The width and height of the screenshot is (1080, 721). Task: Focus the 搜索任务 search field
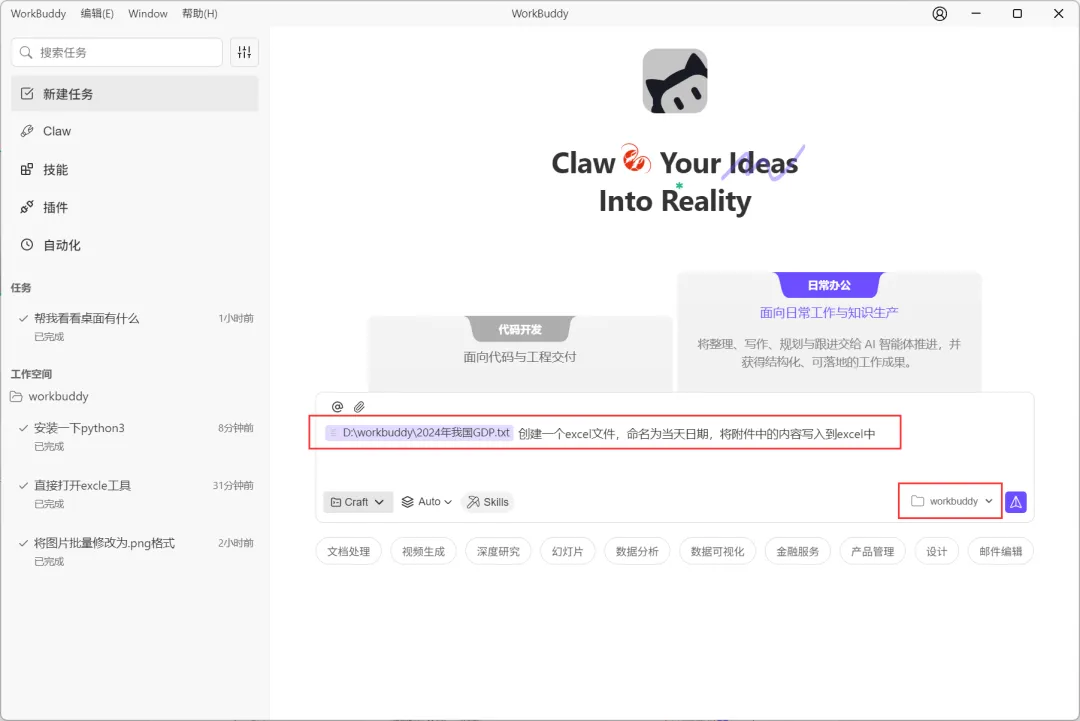117,52
